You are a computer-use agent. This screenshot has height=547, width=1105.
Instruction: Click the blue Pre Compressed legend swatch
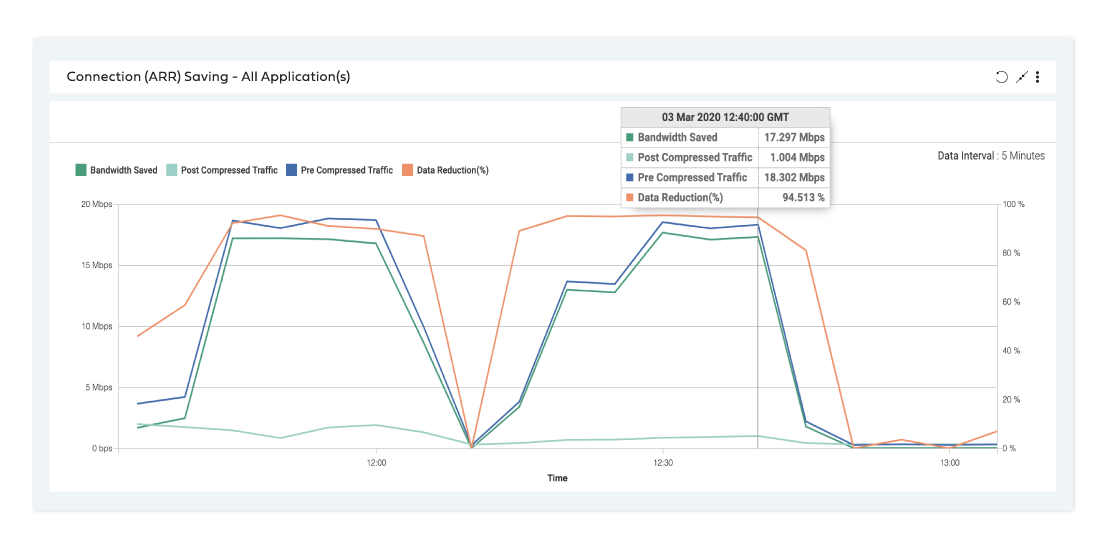[290, 170]
